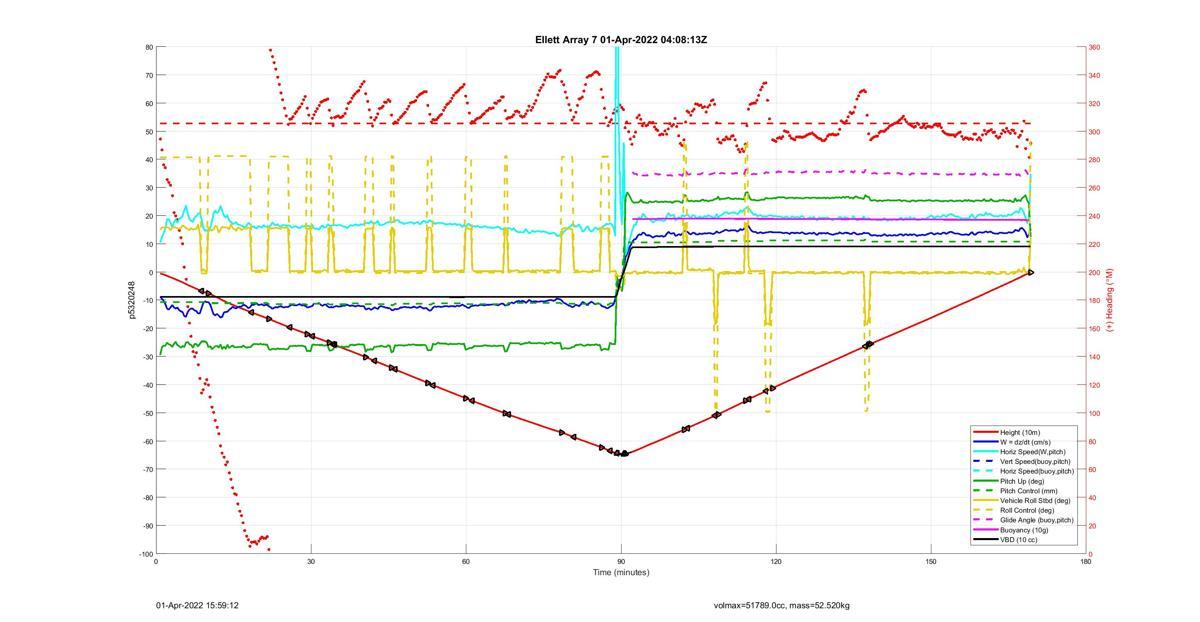Screen dimensions: 1200x622
Task: Click the left axis tick label 80
Action: [x=149, y=47]
